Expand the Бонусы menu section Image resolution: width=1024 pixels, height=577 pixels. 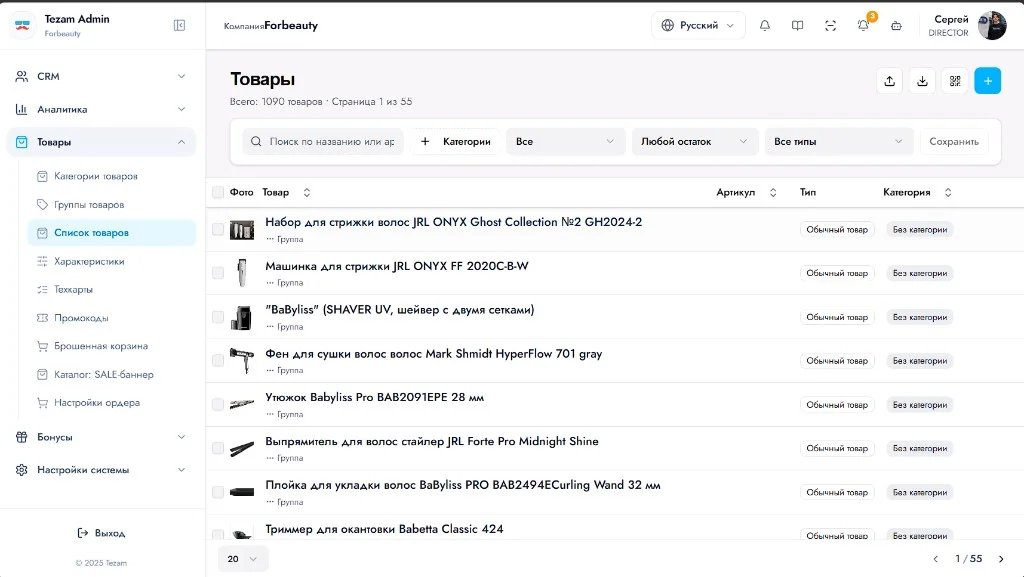pos(101,437)
